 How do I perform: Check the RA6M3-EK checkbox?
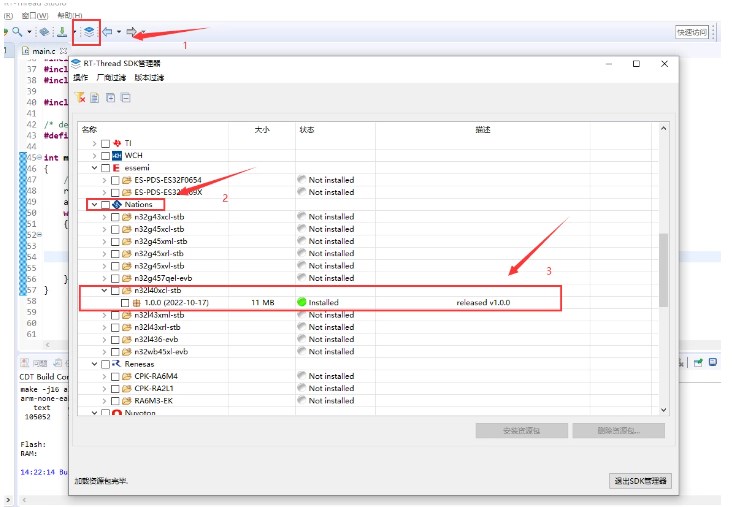(115, 401)
